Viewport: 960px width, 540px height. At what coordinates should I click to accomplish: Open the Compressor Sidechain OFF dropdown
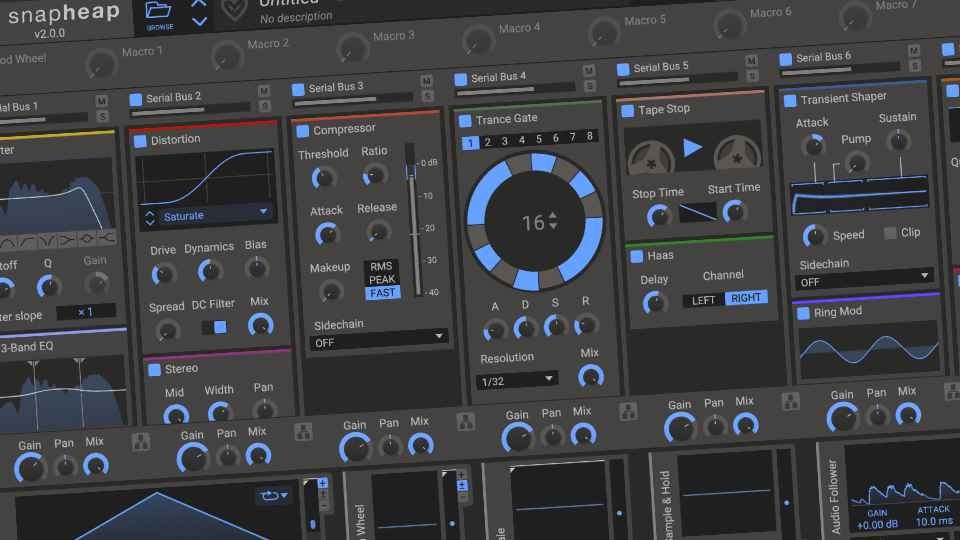point(378,340)
